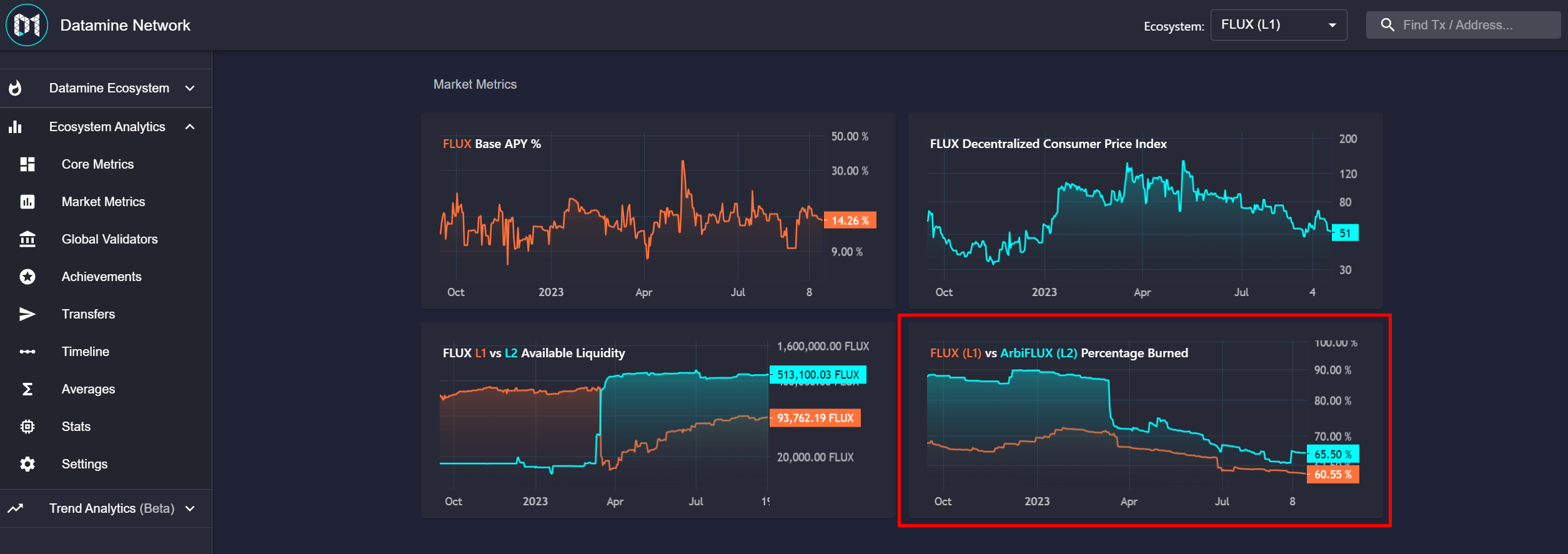Select Market Metrics in sidebar

click(x=106, y=202)
